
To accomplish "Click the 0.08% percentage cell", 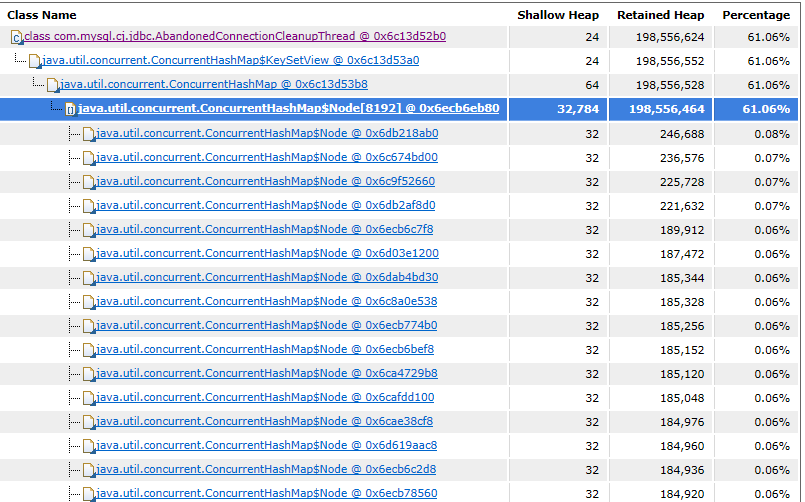I will click(772, 134).
